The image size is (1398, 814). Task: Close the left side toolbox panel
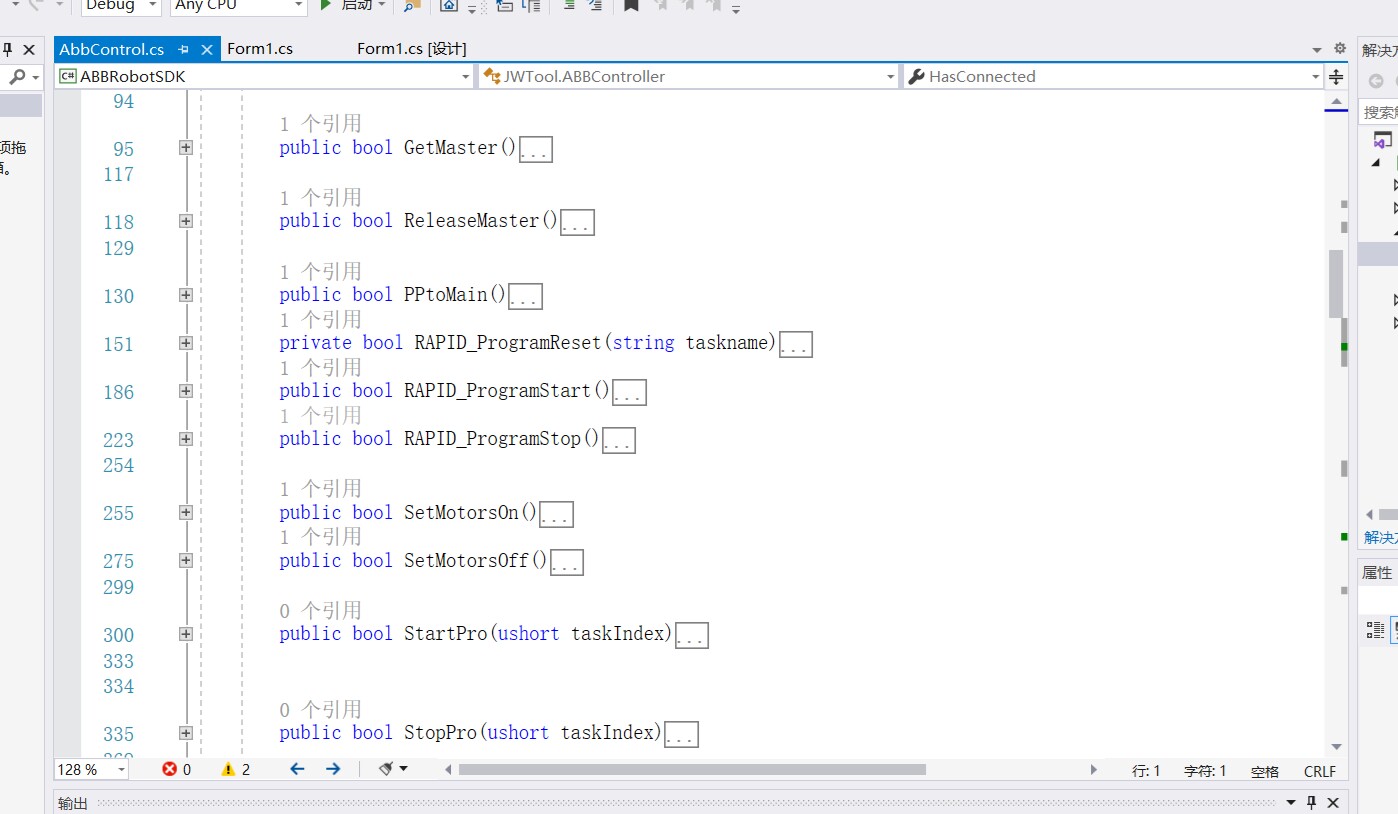(29, 49)
